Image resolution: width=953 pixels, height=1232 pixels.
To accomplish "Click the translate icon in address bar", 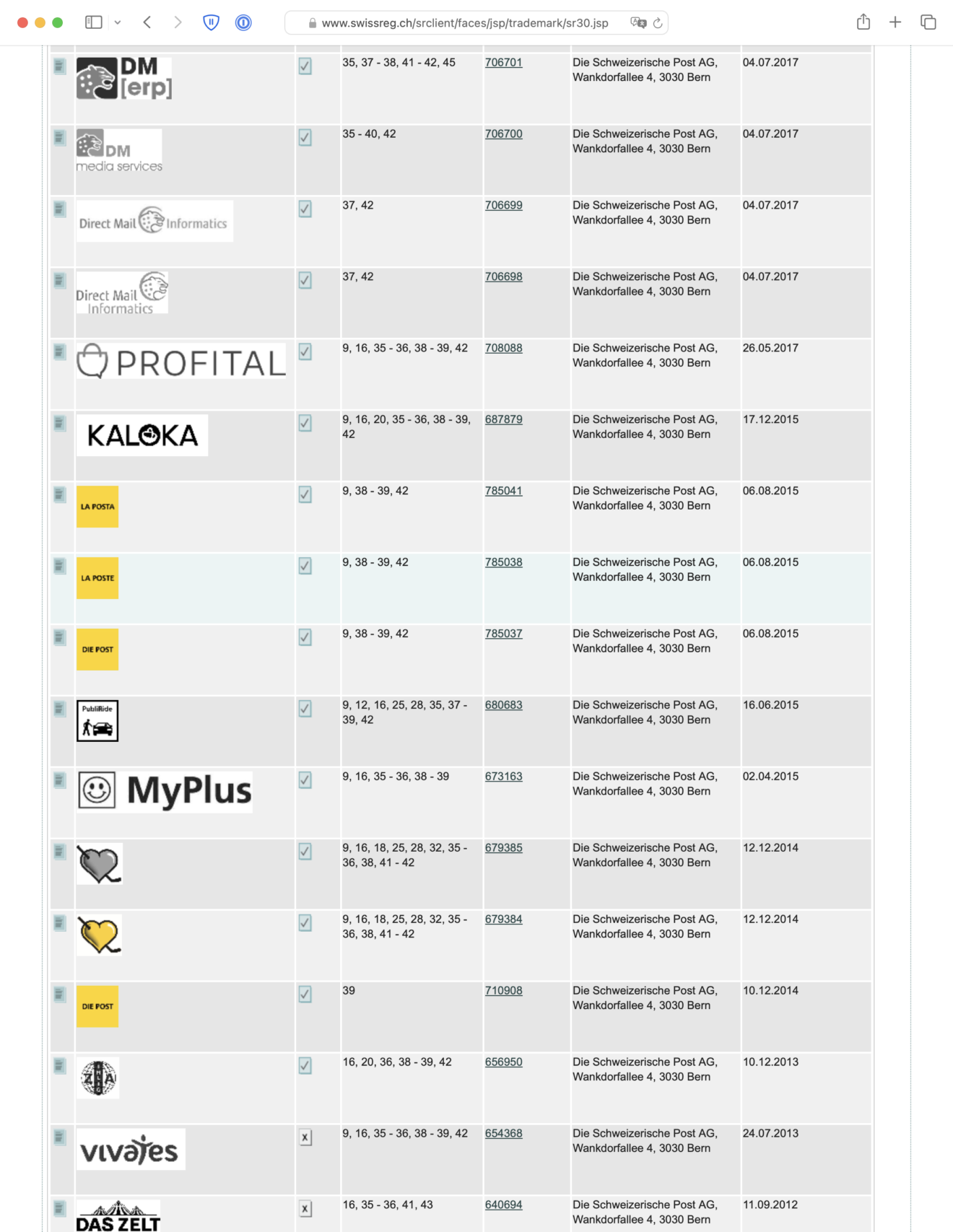I will [637, 22].
